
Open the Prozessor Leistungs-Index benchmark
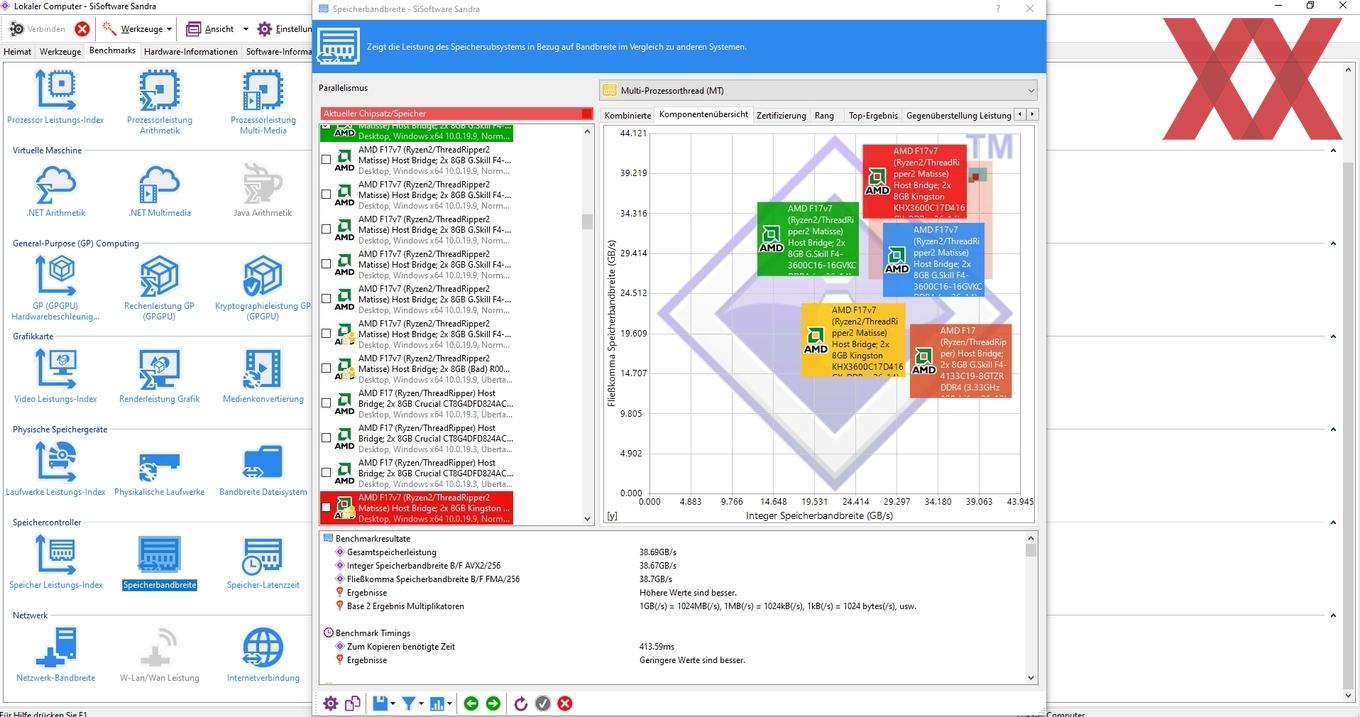coord(55,97)
